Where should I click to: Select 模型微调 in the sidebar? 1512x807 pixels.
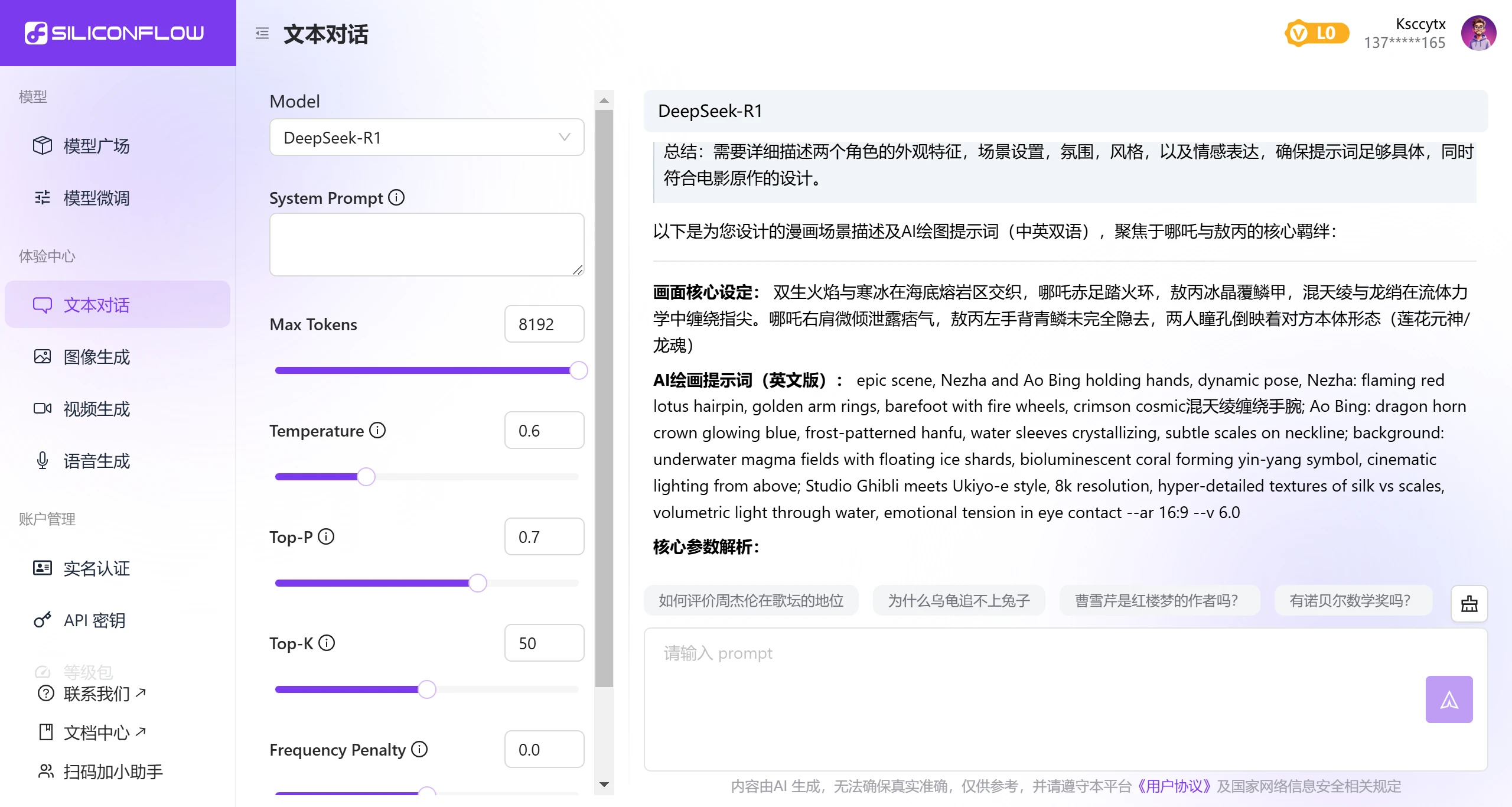click(96, 197)
